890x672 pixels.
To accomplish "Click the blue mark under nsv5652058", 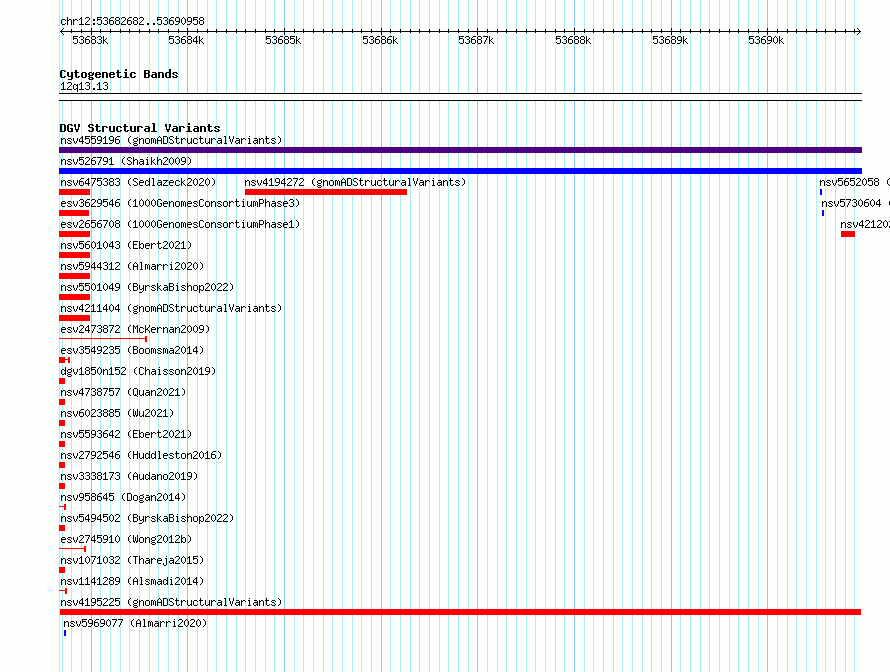I will (x=821, y=192).
